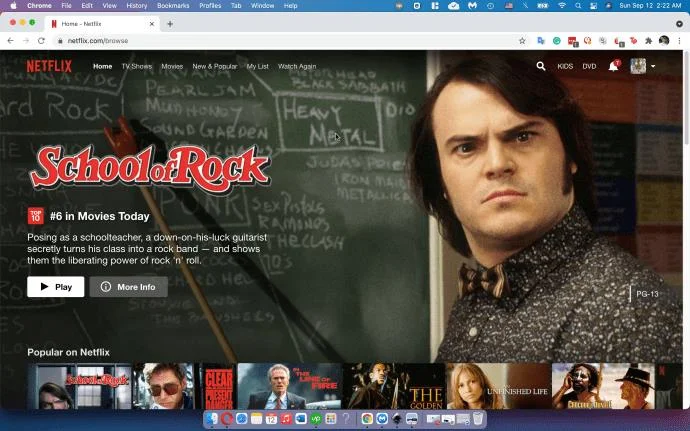Click the Netflix profile avatar
Viewport: 690px width, 431px height.
point(638,66)
